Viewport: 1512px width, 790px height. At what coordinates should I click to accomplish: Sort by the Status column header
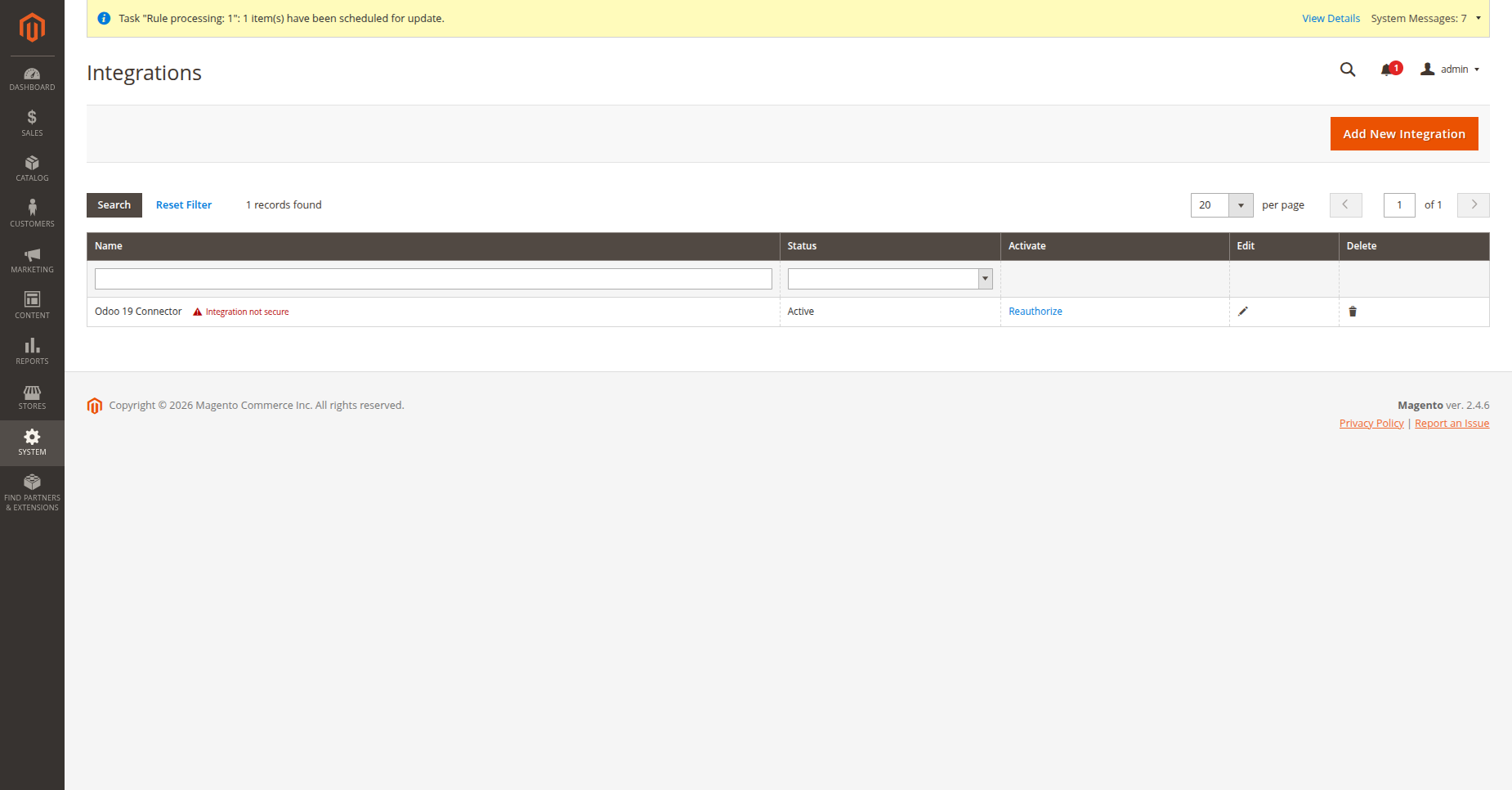(x=890, y=246)
